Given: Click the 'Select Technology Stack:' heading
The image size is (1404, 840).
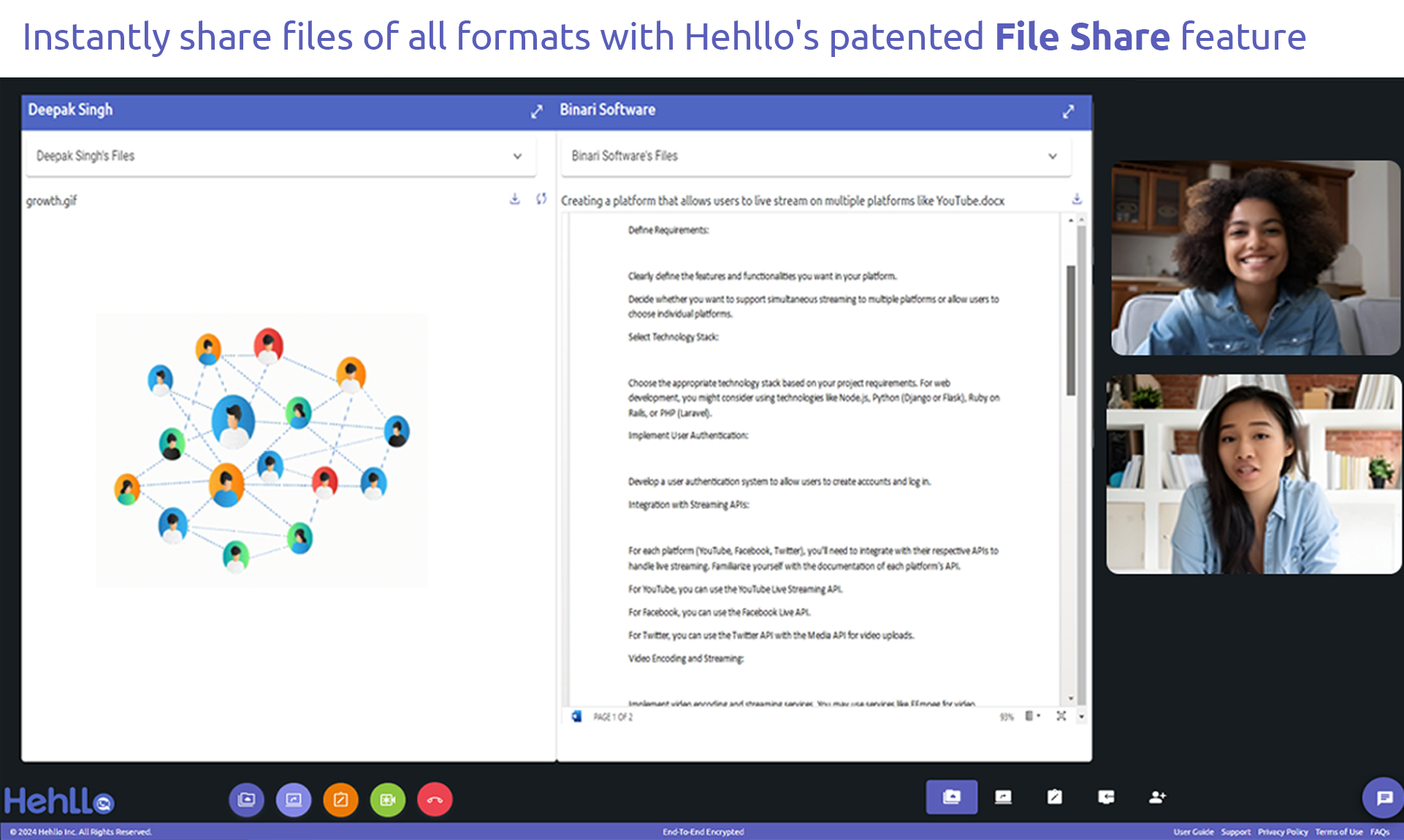Looking at the screenshot, I should click(674, 337).
